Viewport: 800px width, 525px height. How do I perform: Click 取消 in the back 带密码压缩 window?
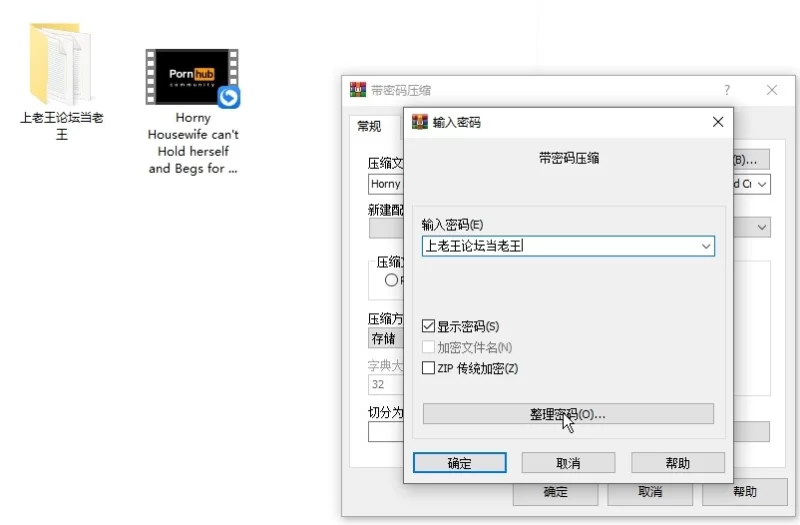[650, 492]
